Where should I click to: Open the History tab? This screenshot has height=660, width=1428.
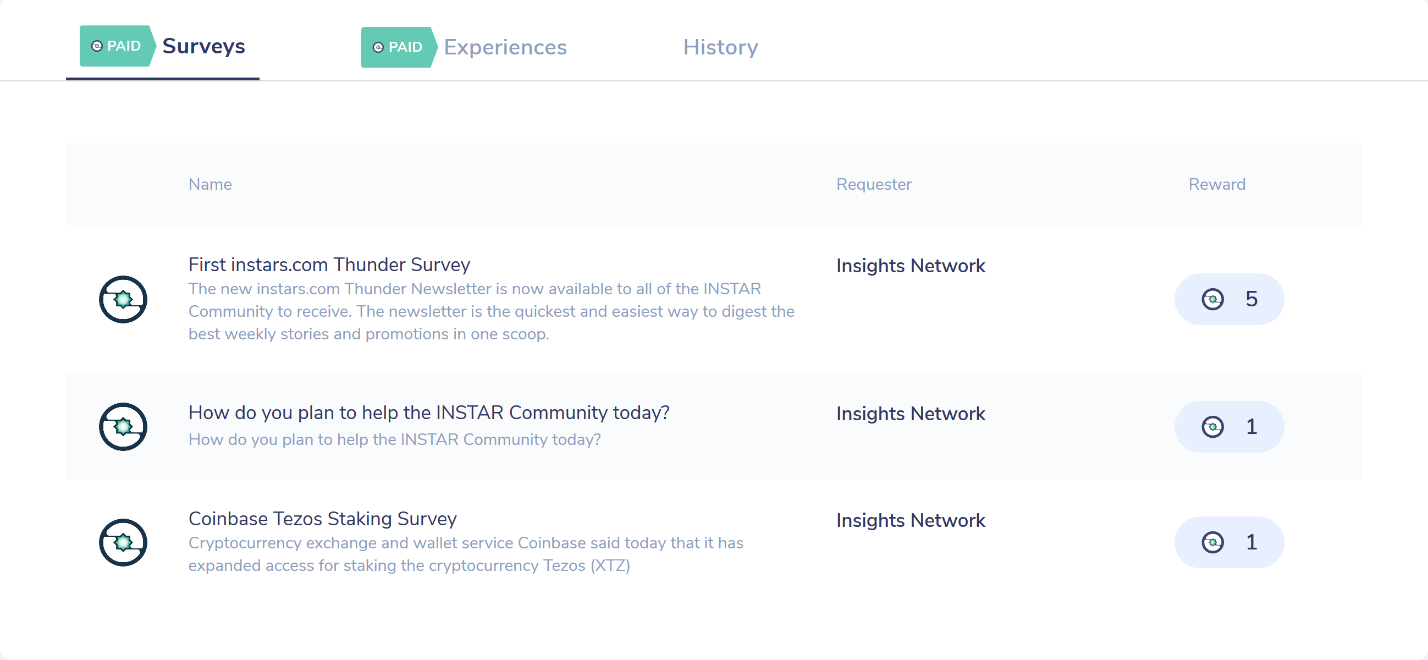[x=720, y=47]
